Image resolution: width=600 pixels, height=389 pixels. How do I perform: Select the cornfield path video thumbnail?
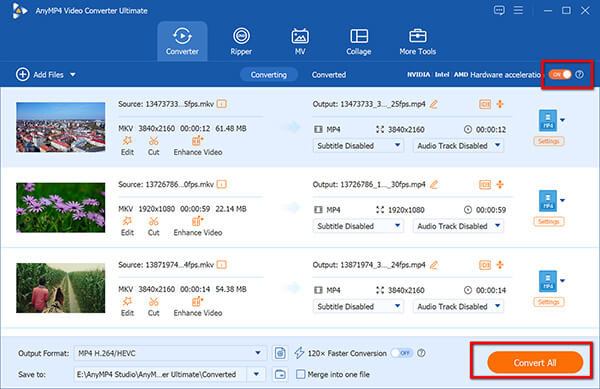(60, 288)
